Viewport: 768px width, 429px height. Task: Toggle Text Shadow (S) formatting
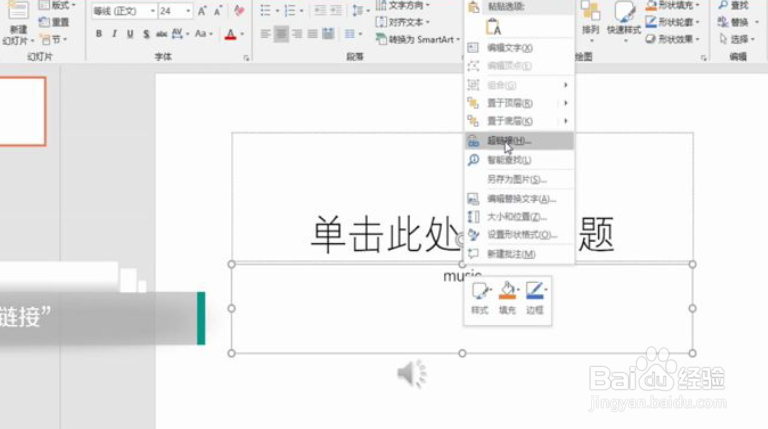[x=146, y=34]
